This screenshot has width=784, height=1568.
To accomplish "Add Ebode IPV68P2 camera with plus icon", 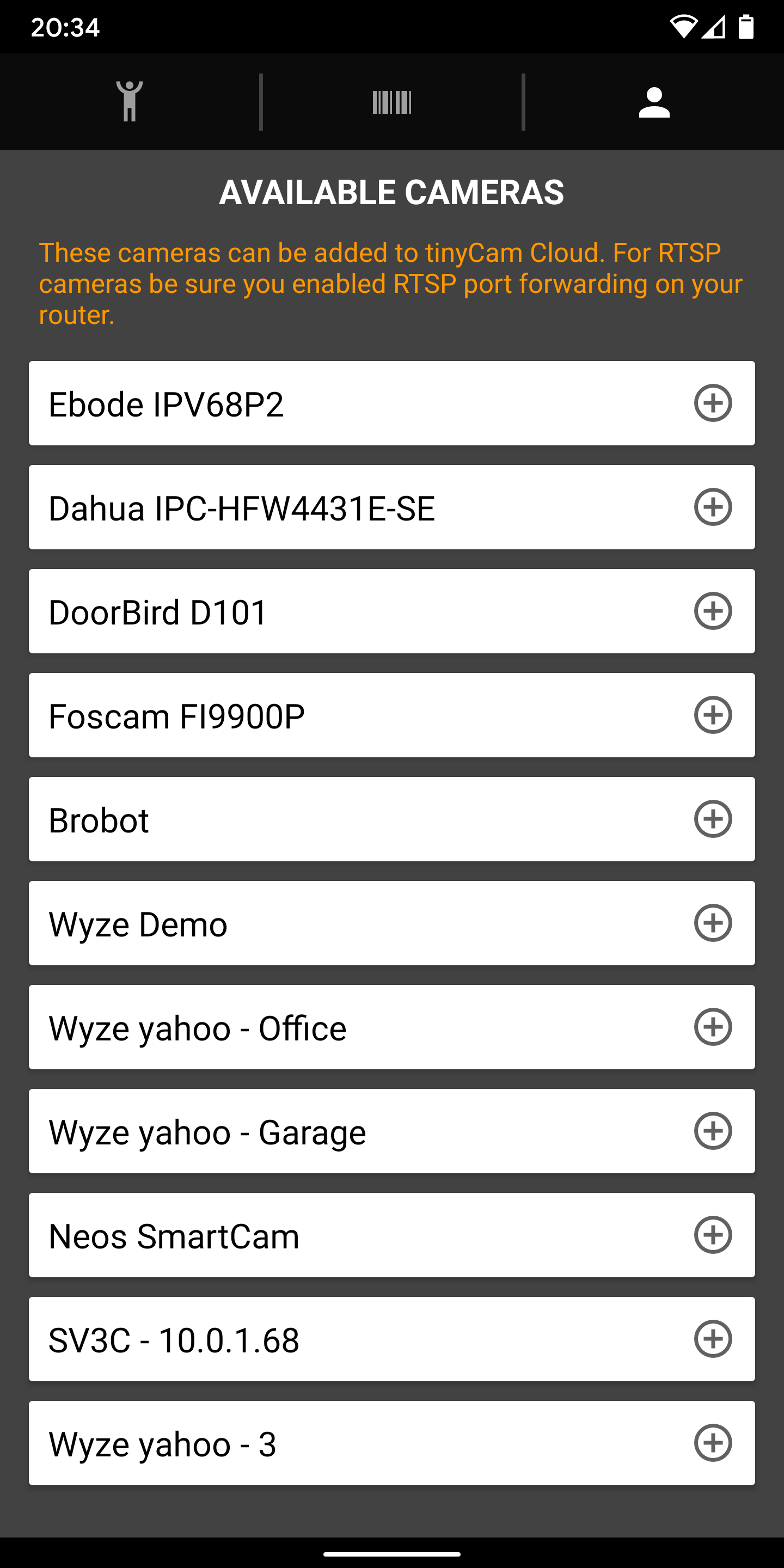I will click(x=713, y=403).
